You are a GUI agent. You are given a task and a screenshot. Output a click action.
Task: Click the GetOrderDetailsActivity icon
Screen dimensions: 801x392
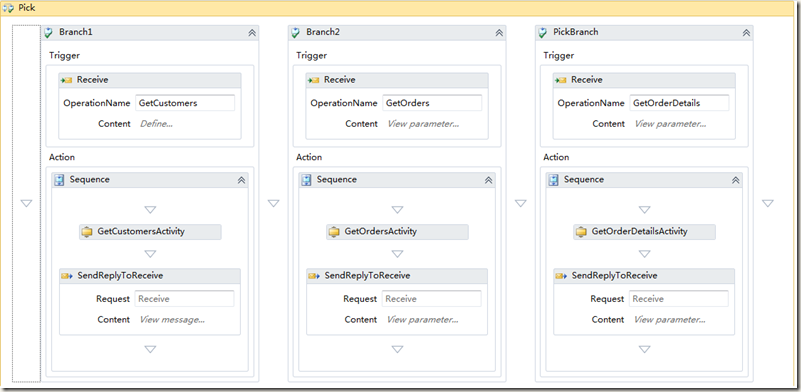coord(581,232)
